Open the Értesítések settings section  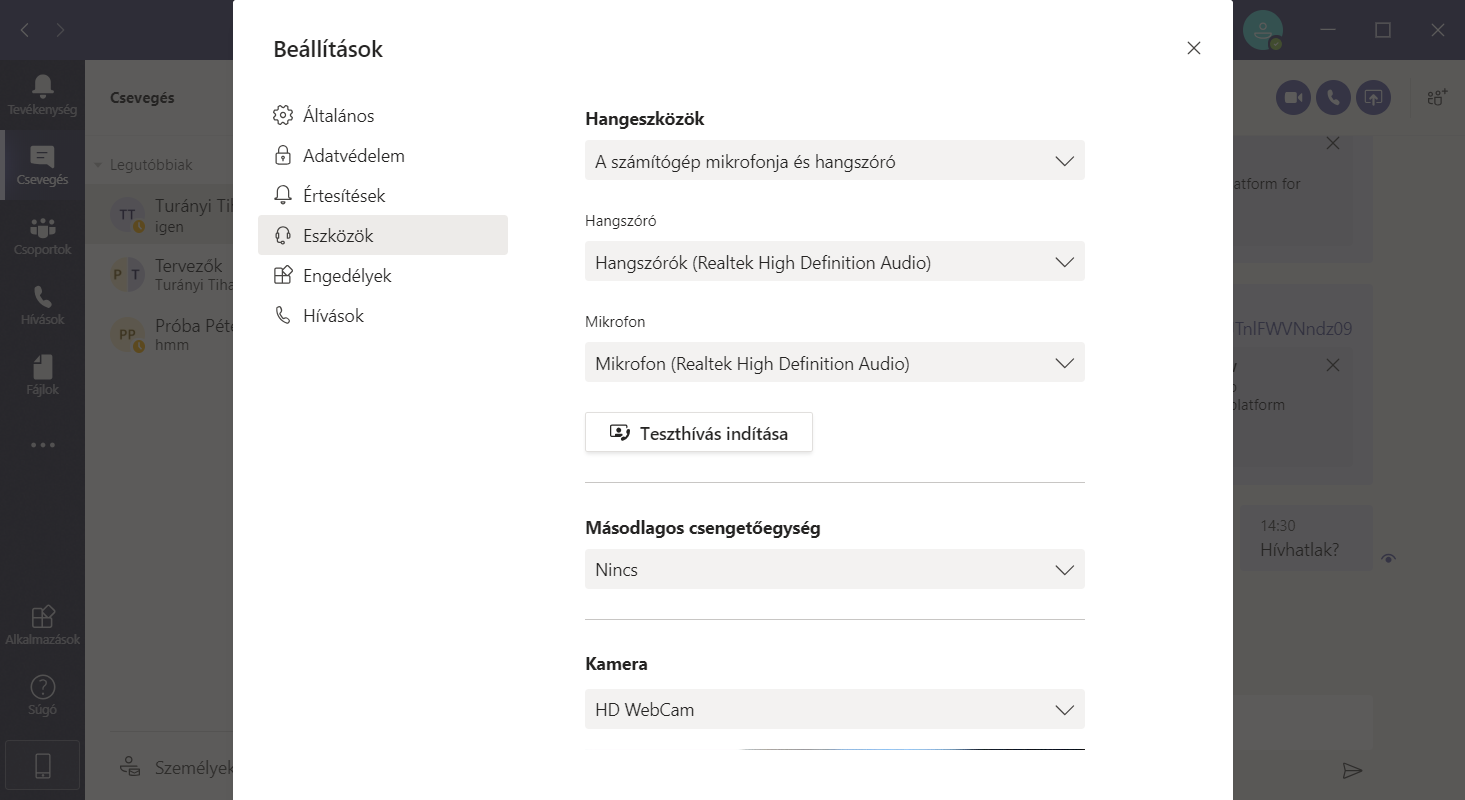click(x=344, y=196)
